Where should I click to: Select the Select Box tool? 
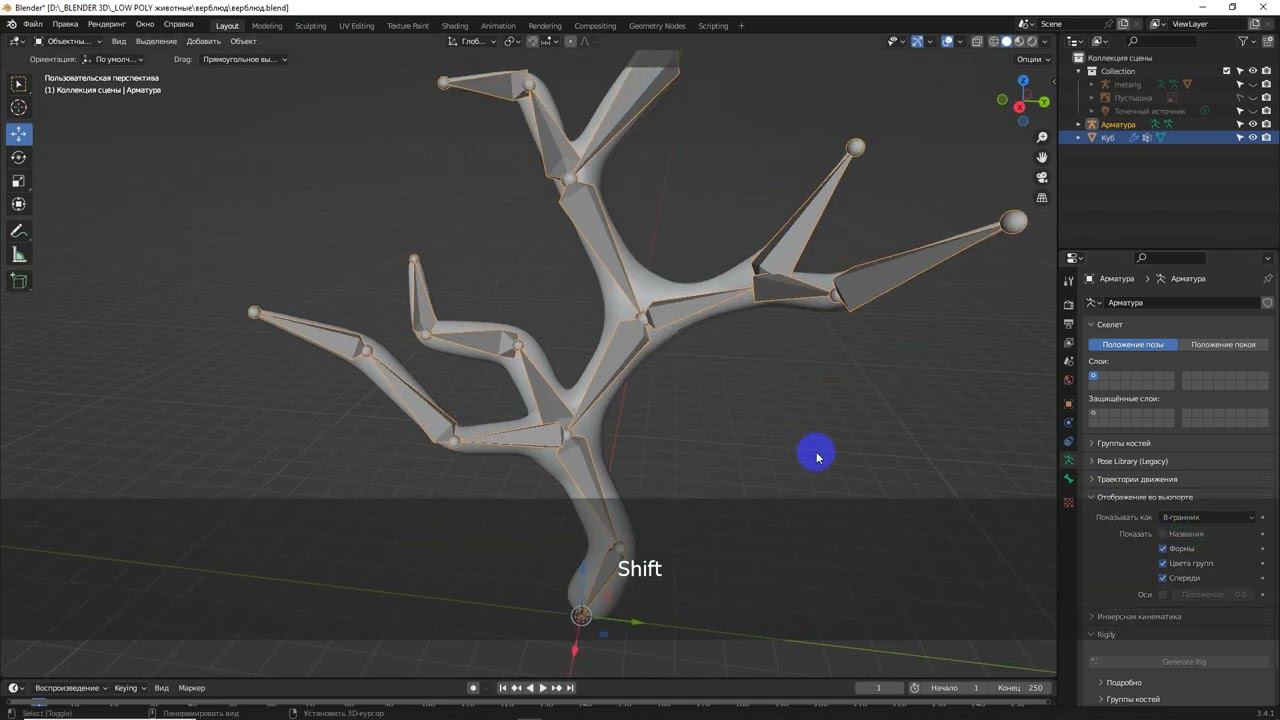coord(19,84)
